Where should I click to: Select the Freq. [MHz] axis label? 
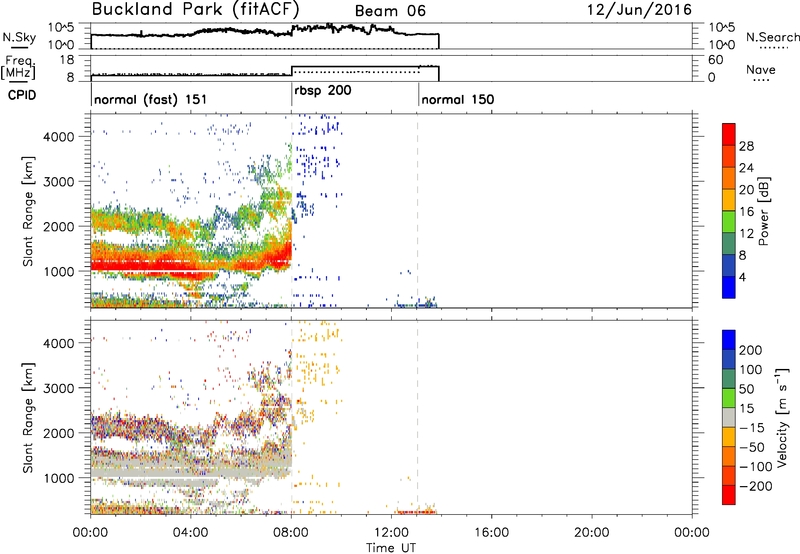point(19,68)
